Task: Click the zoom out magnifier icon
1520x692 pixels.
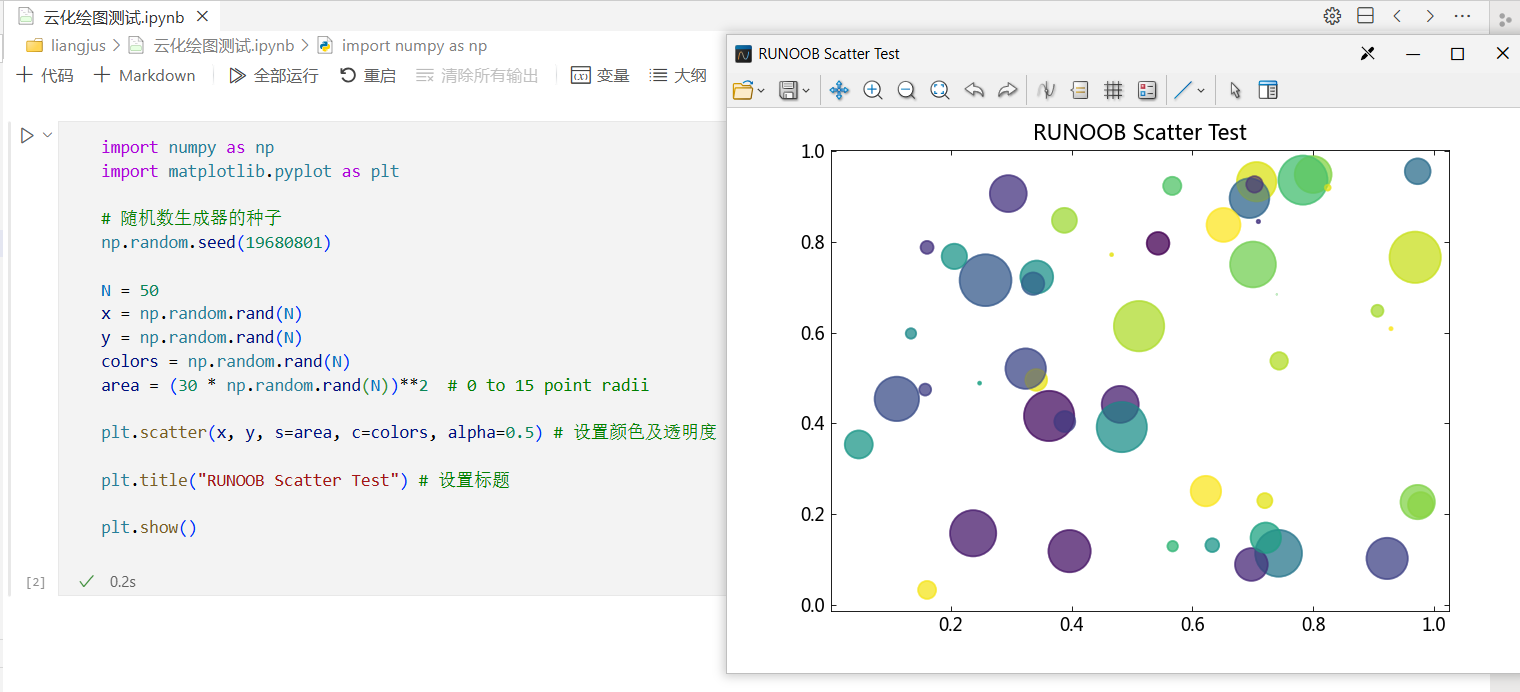Action: [x=906, y=91]
